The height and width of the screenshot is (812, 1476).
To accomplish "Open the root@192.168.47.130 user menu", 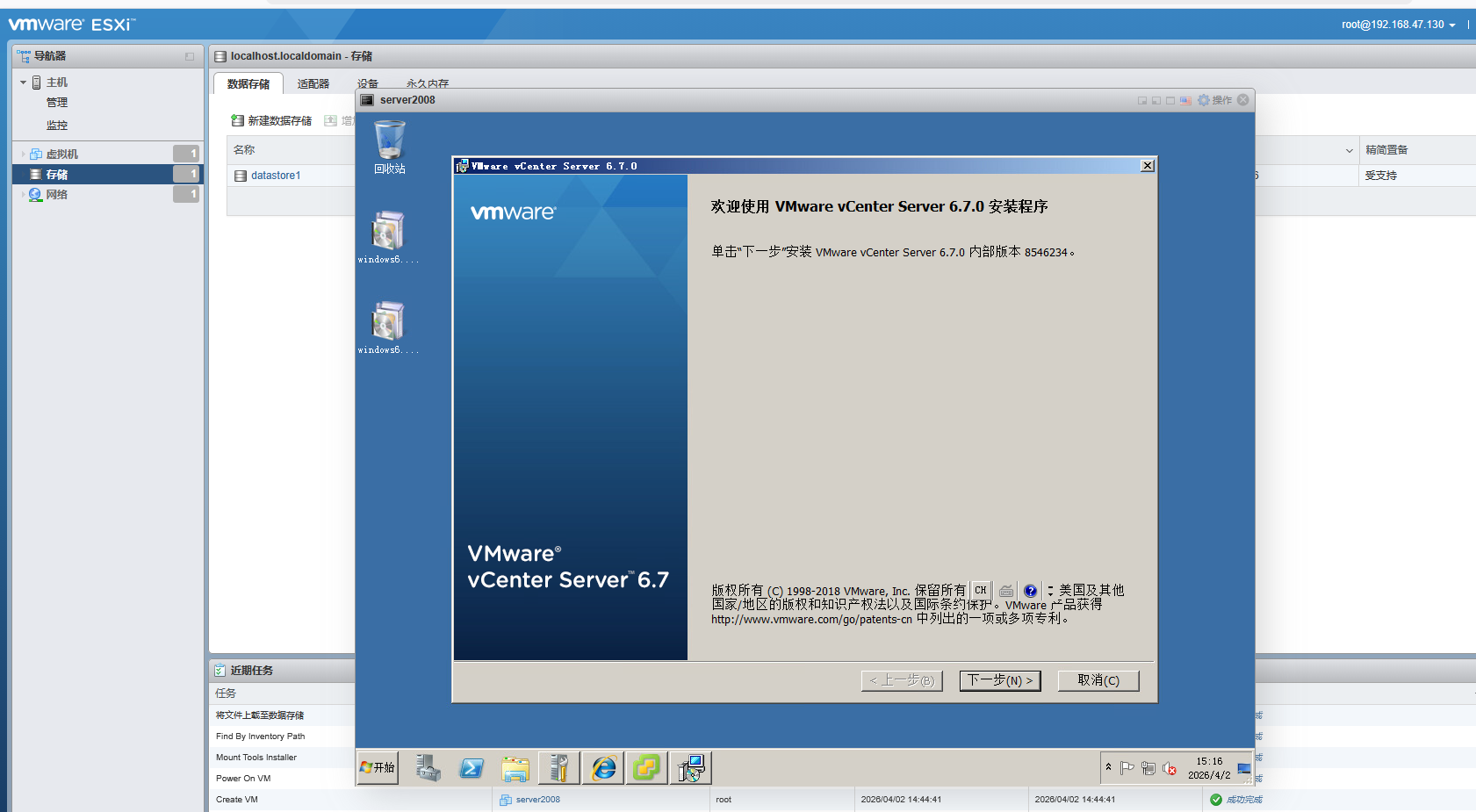I will pyautogui.click(x=1398, y=25).
